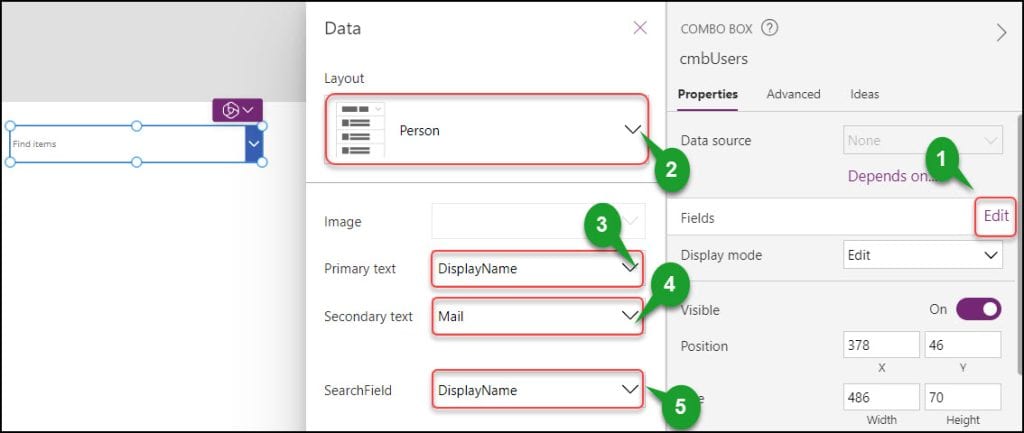Click the Height size field
Image resolution: width=1024 pixels, height=433 pixels.
click(x=963, y=396)
